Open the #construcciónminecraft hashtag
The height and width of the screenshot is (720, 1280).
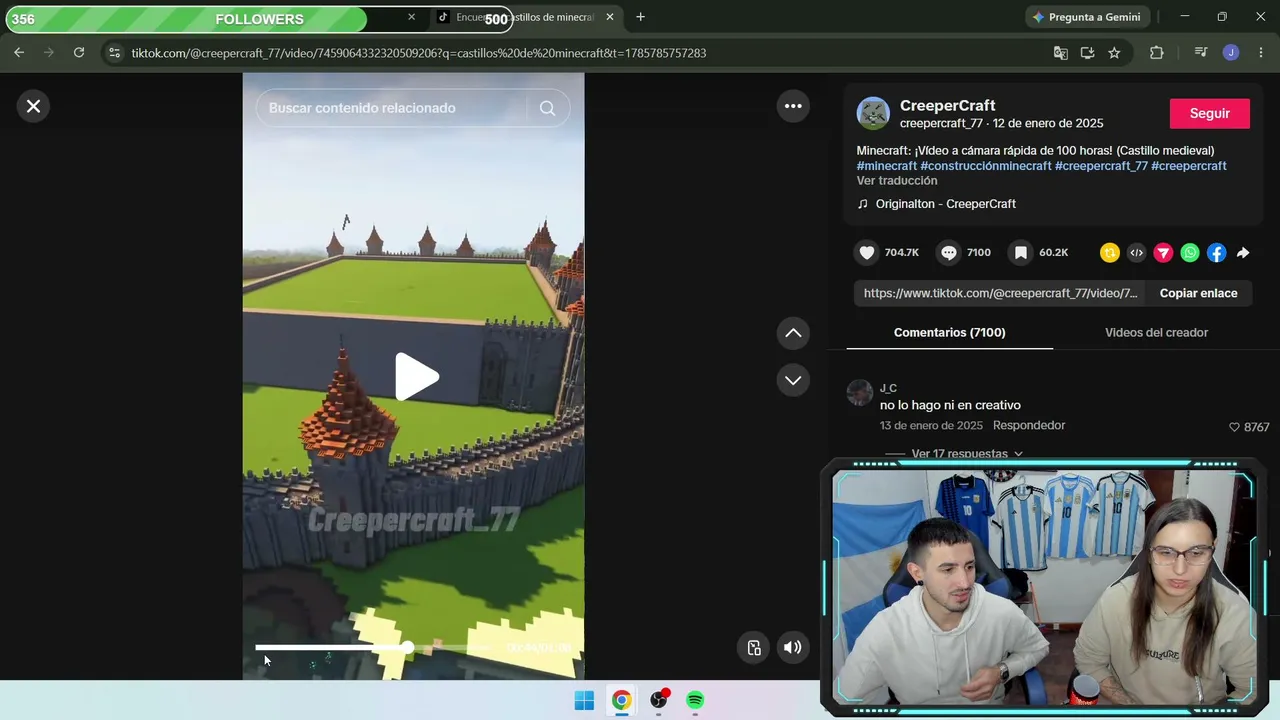tap(986, 166)
